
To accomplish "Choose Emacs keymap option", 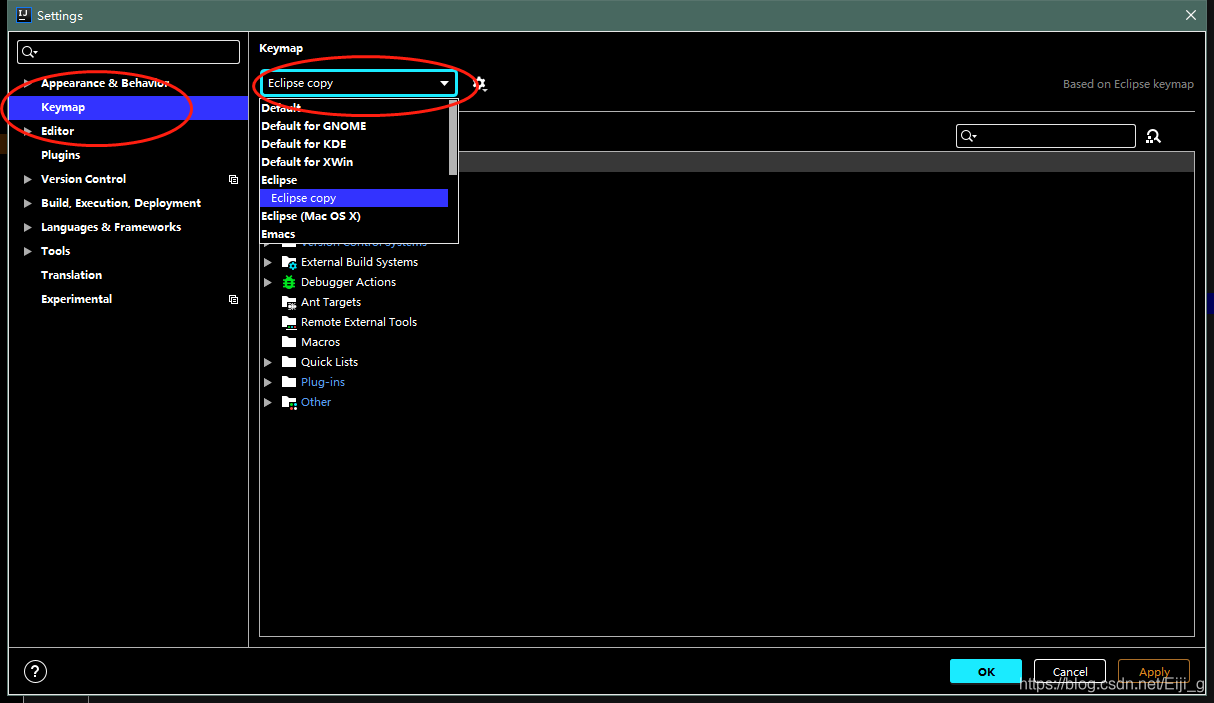I will coord(354,234).
